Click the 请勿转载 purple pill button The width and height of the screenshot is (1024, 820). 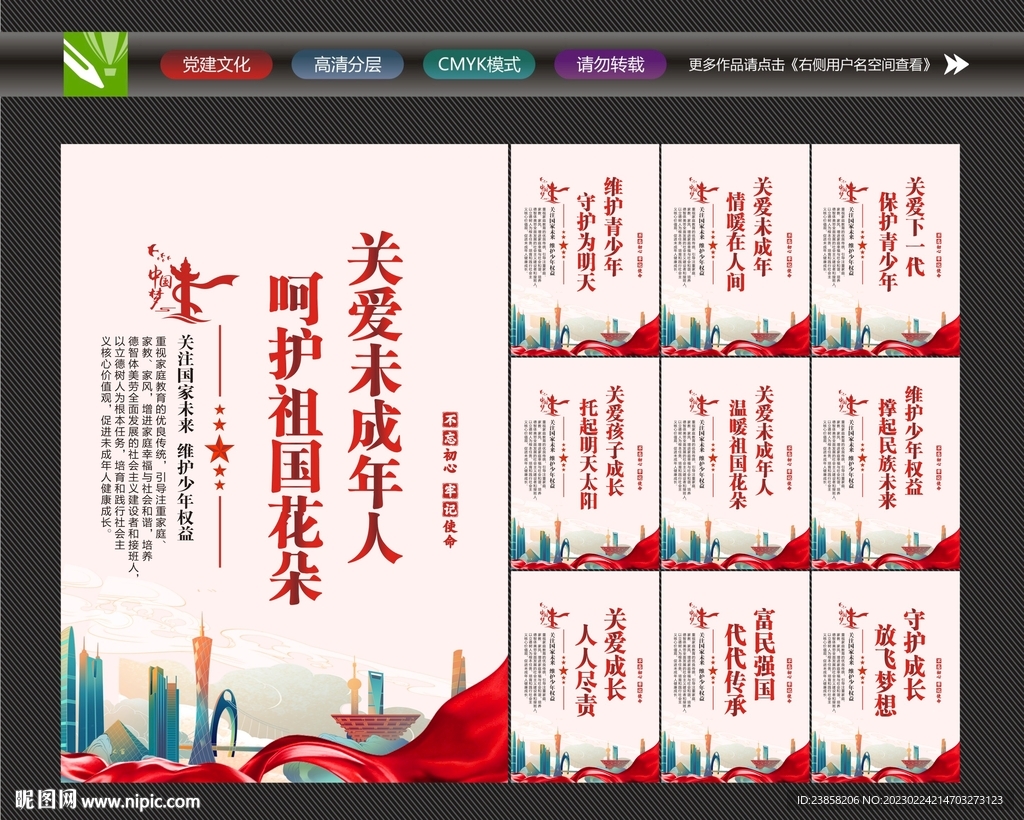[x=610, y=65]
